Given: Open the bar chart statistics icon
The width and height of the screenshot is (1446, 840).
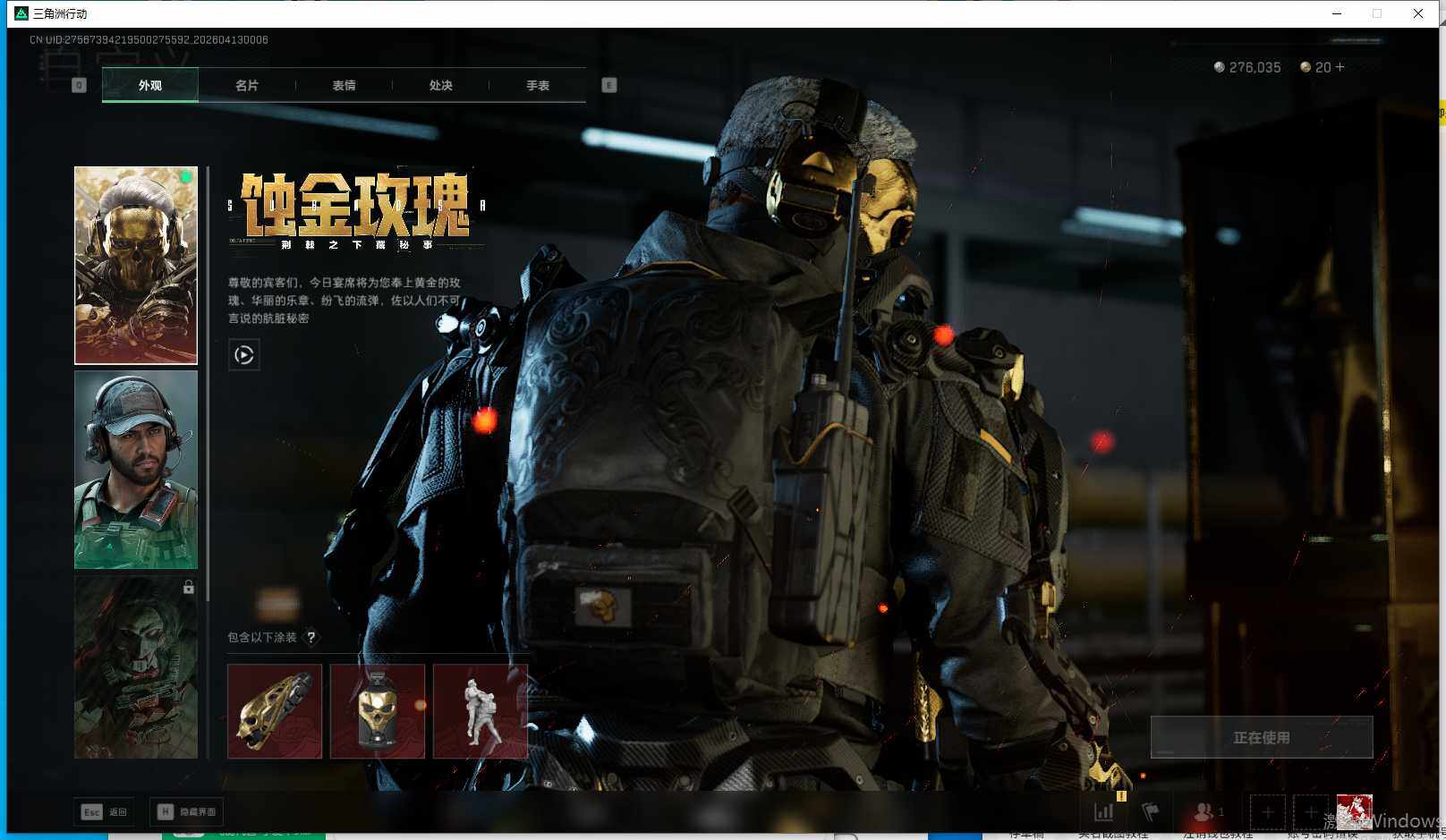Looking at the screenshot, I should click(x=1104, y=812).
